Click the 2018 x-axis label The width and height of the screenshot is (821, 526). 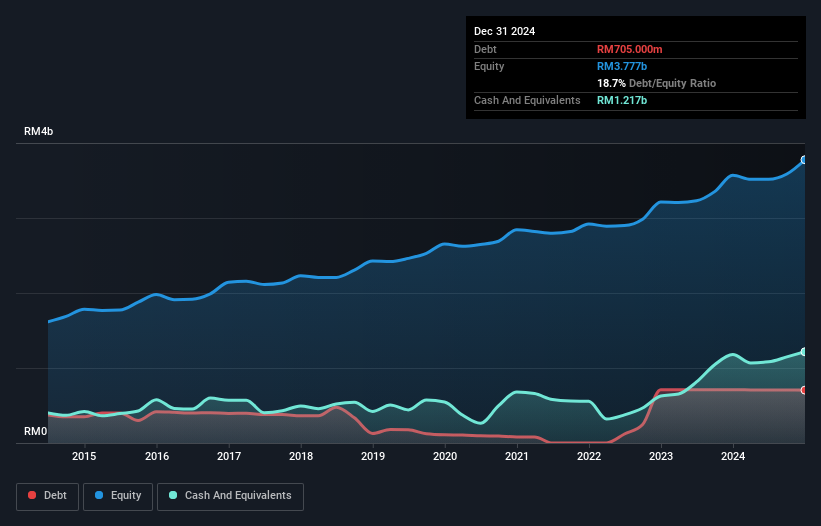point(301,456)
